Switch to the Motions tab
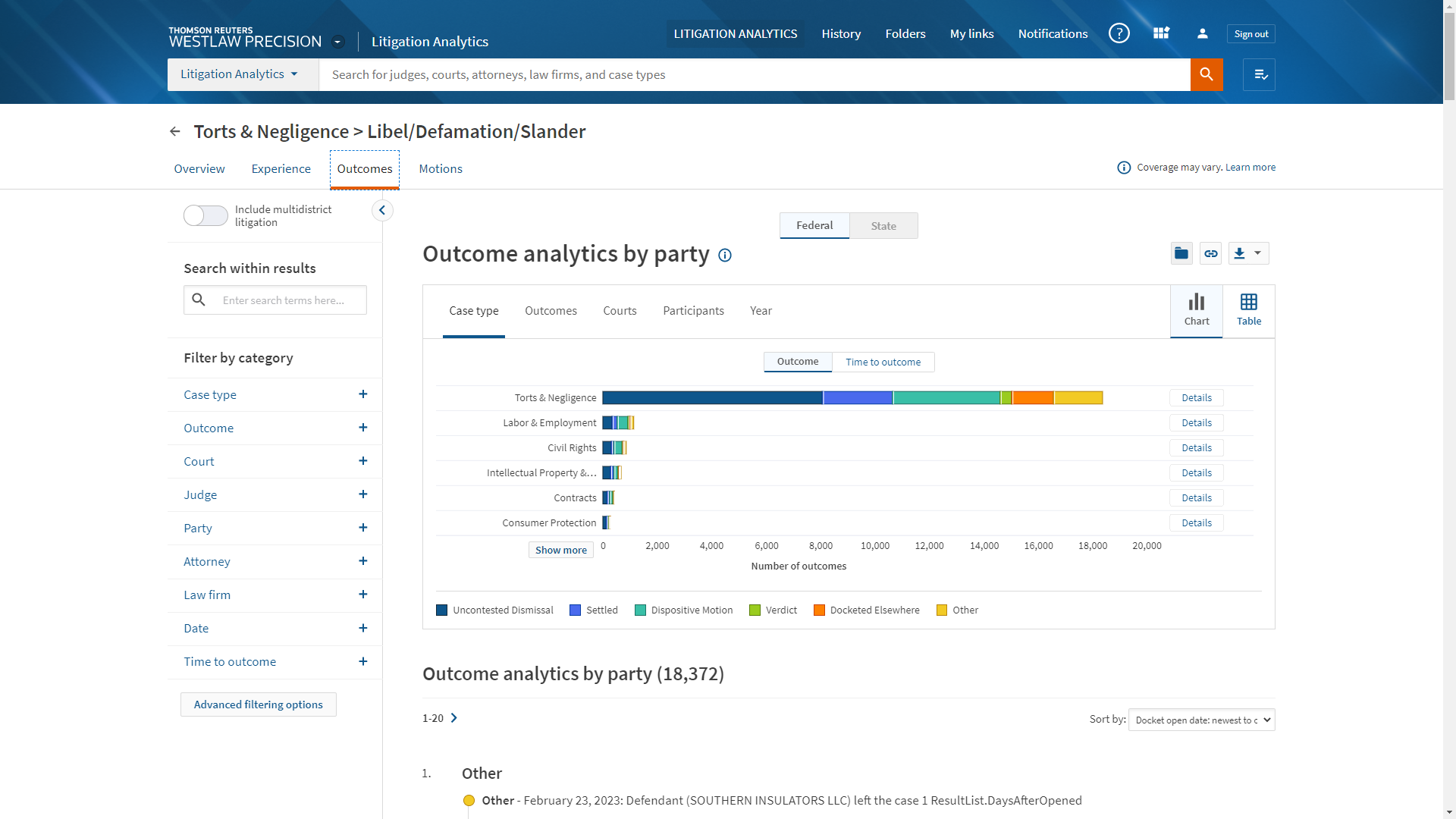Viewport: 1456px width, 819px height. click(x=440, y=169)
